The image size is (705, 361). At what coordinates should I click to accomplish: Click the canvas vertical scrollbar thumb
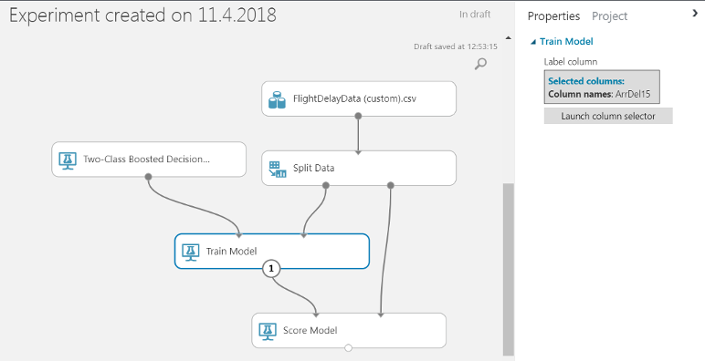coord(508,269)
